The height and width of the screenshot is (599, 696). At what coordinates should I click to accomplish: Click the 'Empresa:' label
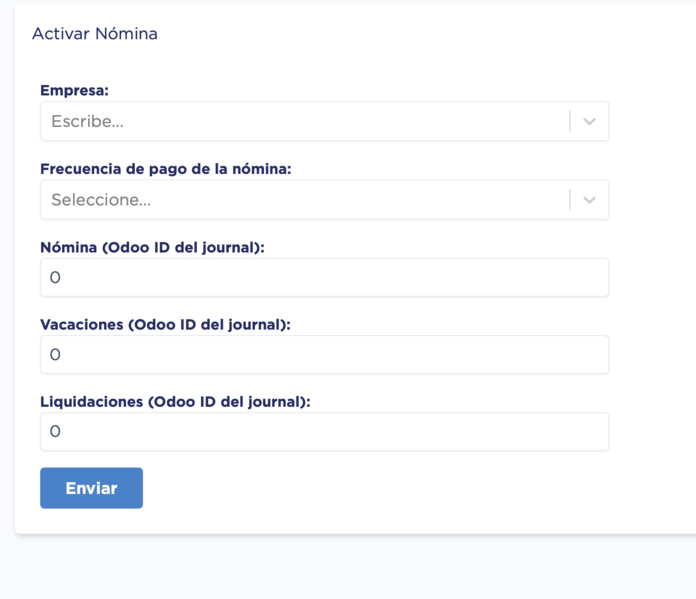coord(75,91)
